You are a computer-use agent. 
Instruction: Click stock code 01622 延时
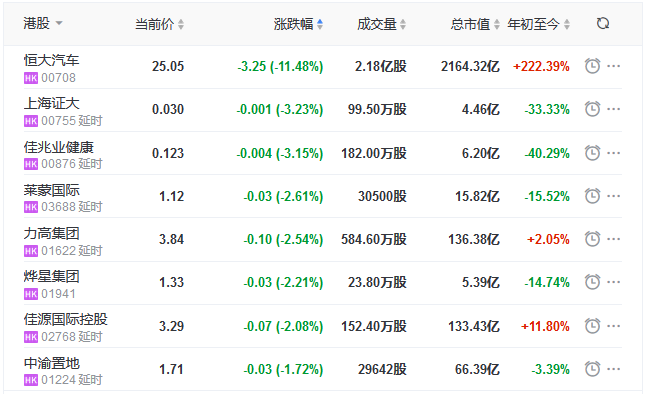tap(72, 251)
